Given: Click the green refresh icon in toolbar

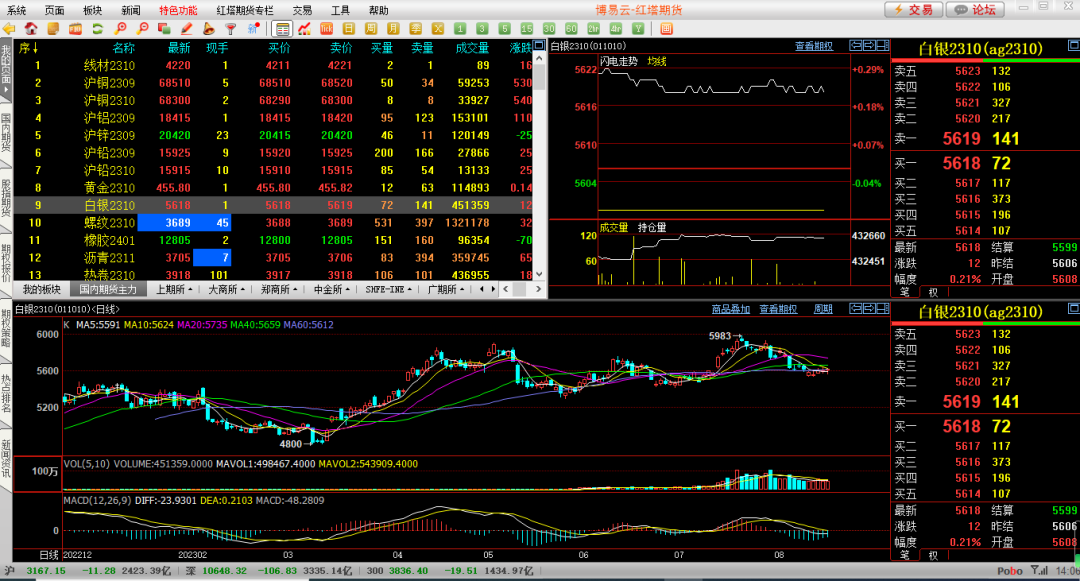Looking at the screenshot, I should click(x=97, y=28).
